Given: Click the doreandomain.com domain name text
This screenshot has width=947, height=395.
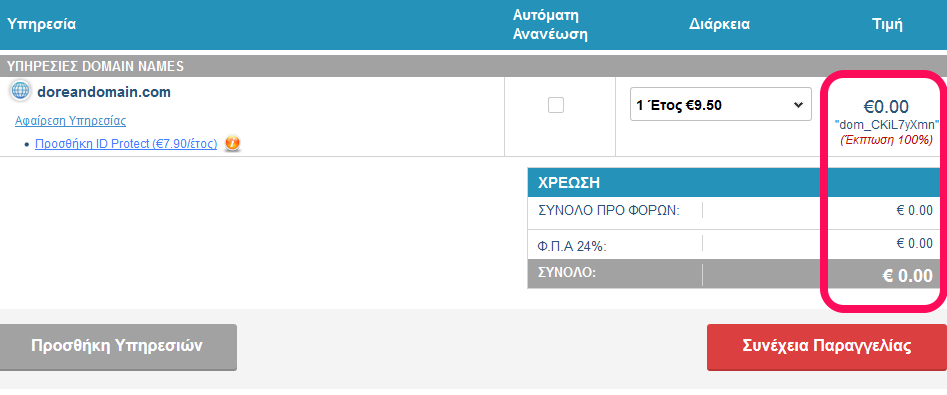Looking at the screenshot, I should coord(104,92).
